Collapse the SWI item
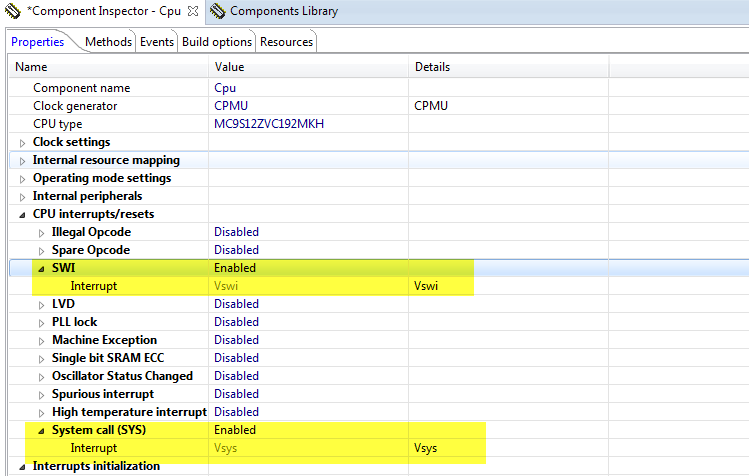 point(42,269)
